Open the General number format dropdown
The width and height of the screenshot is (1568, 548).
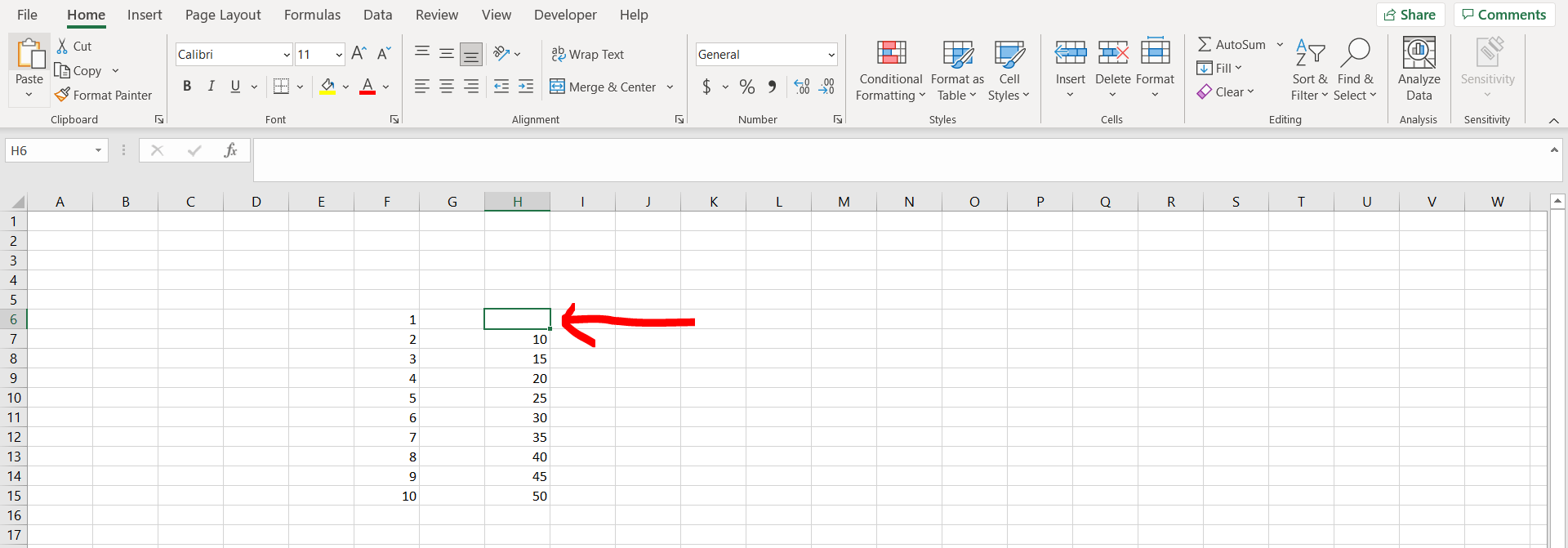tap(831, 55)
